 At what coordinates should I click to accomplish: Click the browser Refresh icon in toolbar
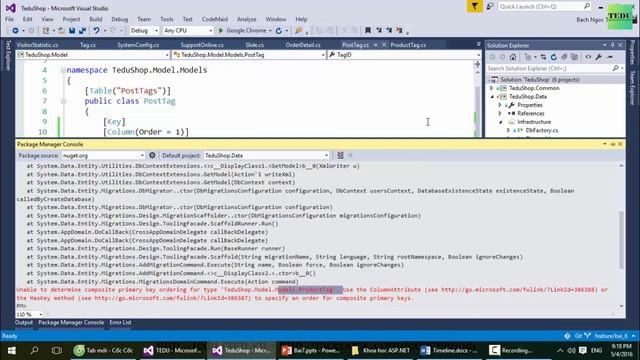tap(279, 31)
